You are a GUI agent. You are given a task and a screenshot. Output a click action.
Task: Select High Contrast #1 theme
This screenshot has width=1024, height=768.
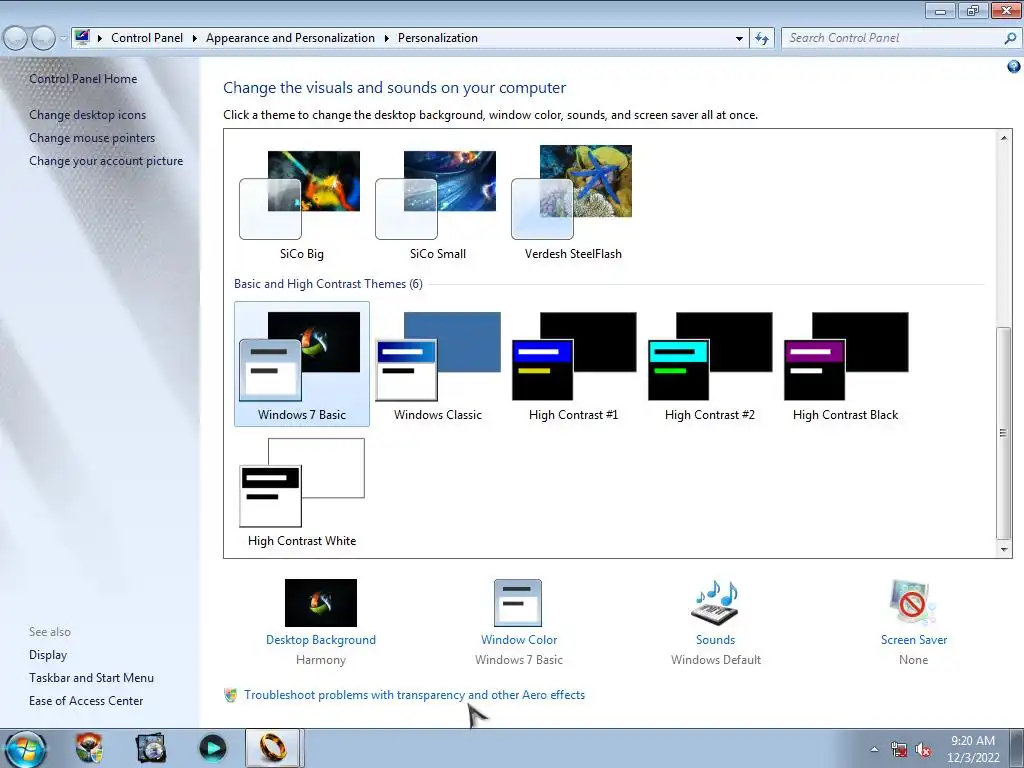[x=573, y=364]
